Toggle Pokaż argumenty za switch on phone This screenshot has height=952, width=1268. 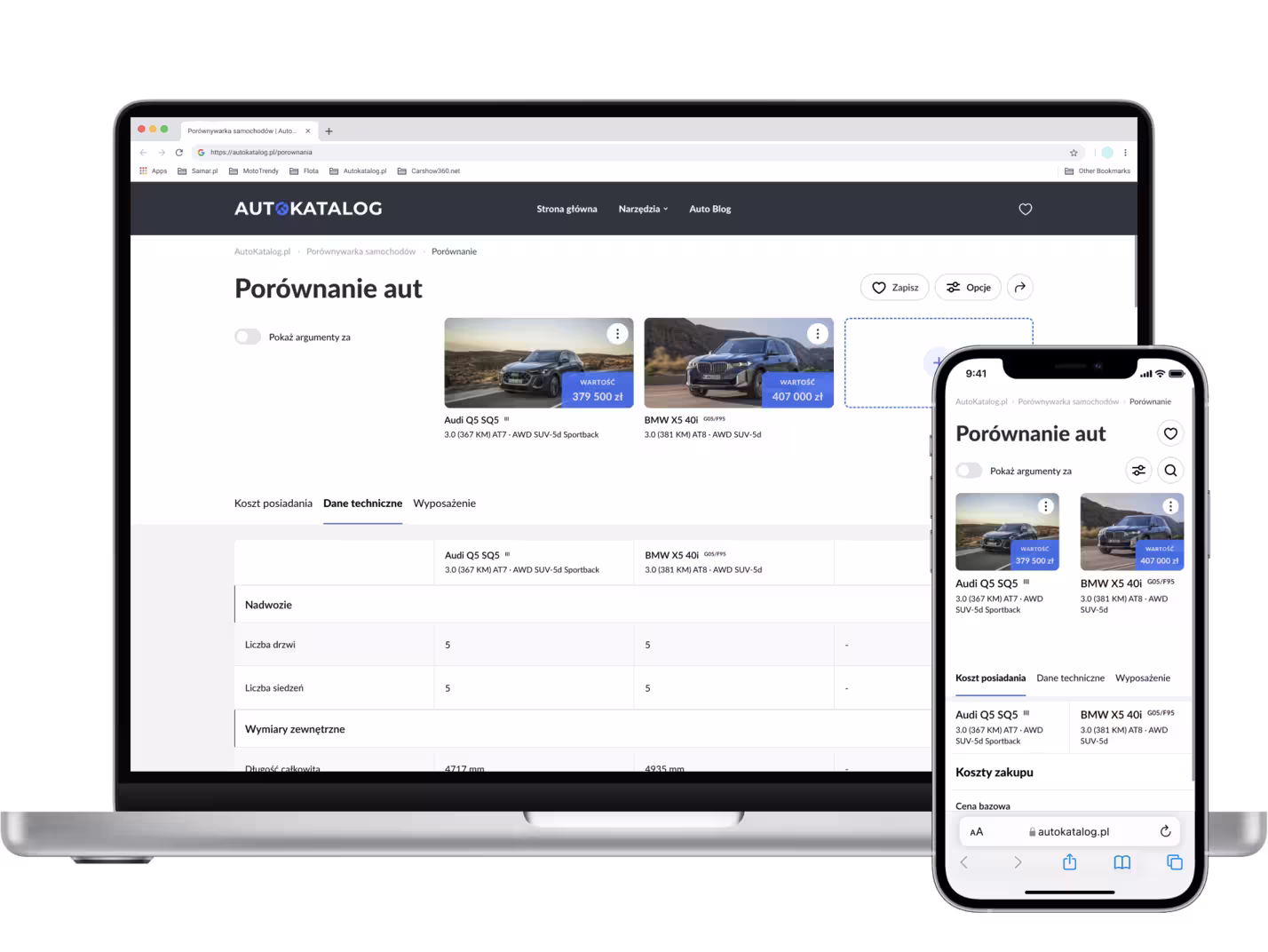point(969,471)
